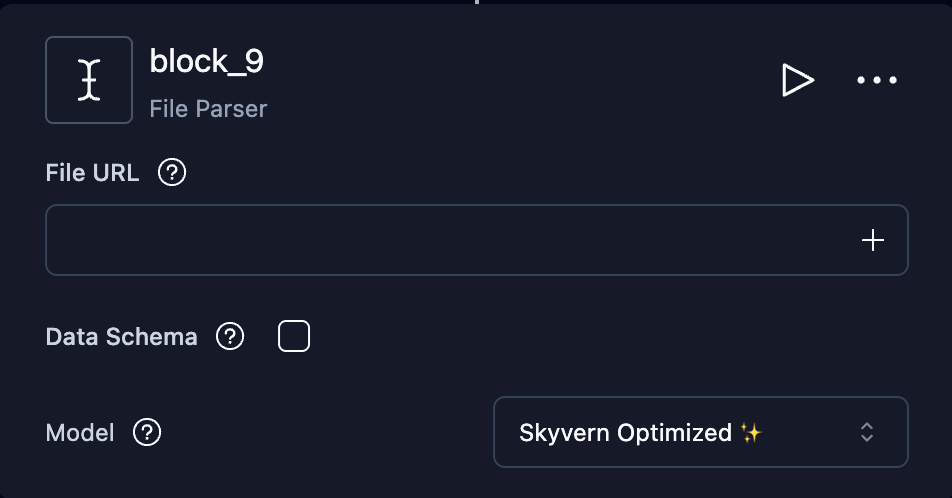The height and width of the screenshot is (498, 952).
Task: Click the connector handle above block_9
Action: [476, 2]
